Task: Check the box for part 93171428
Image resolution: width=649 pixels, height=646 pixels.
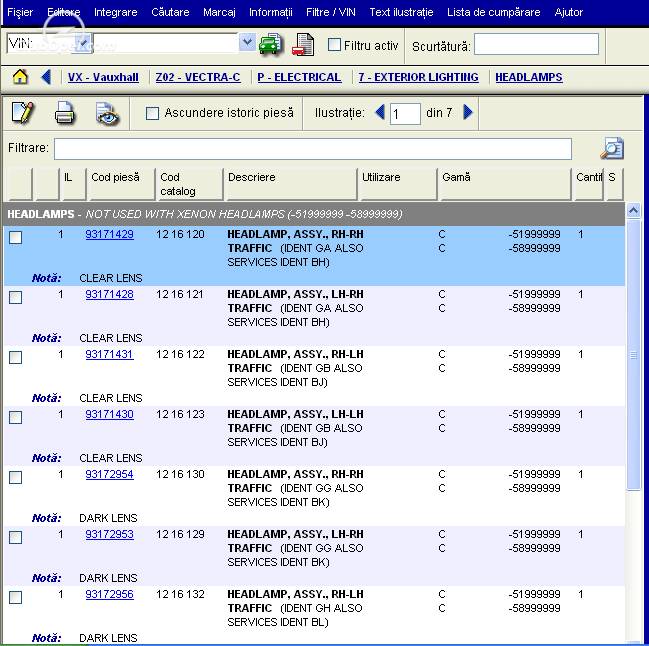Action: 16,298
